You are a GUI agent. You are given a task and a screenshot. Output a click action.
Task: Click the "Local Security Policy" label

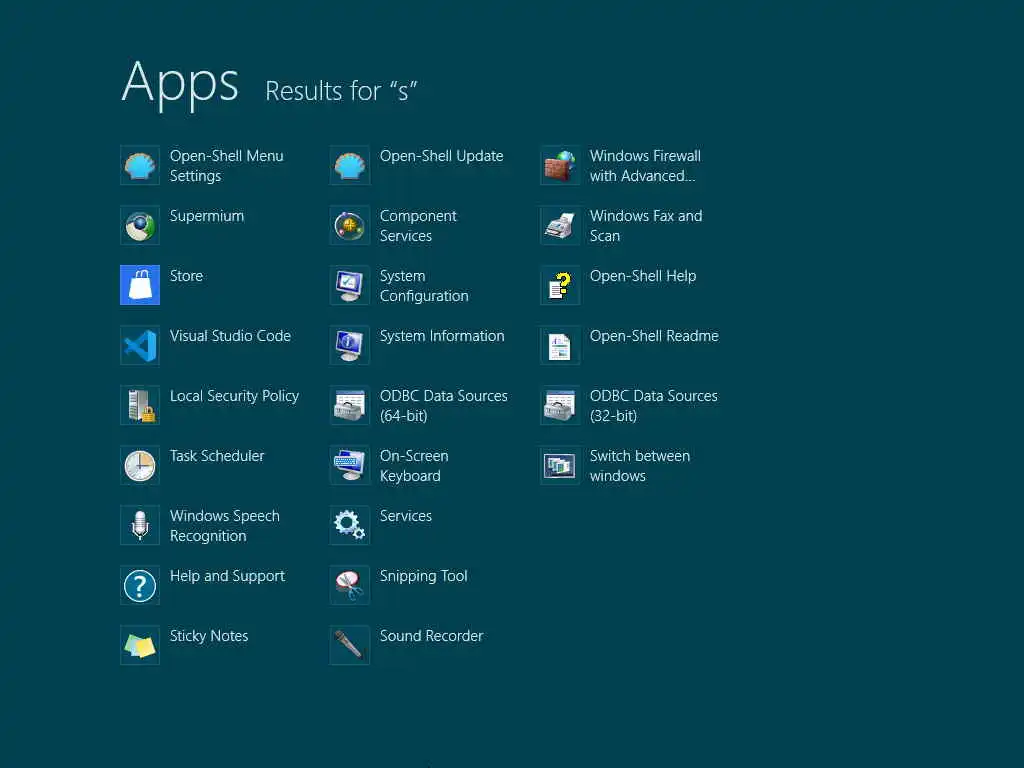pos(234,396)
